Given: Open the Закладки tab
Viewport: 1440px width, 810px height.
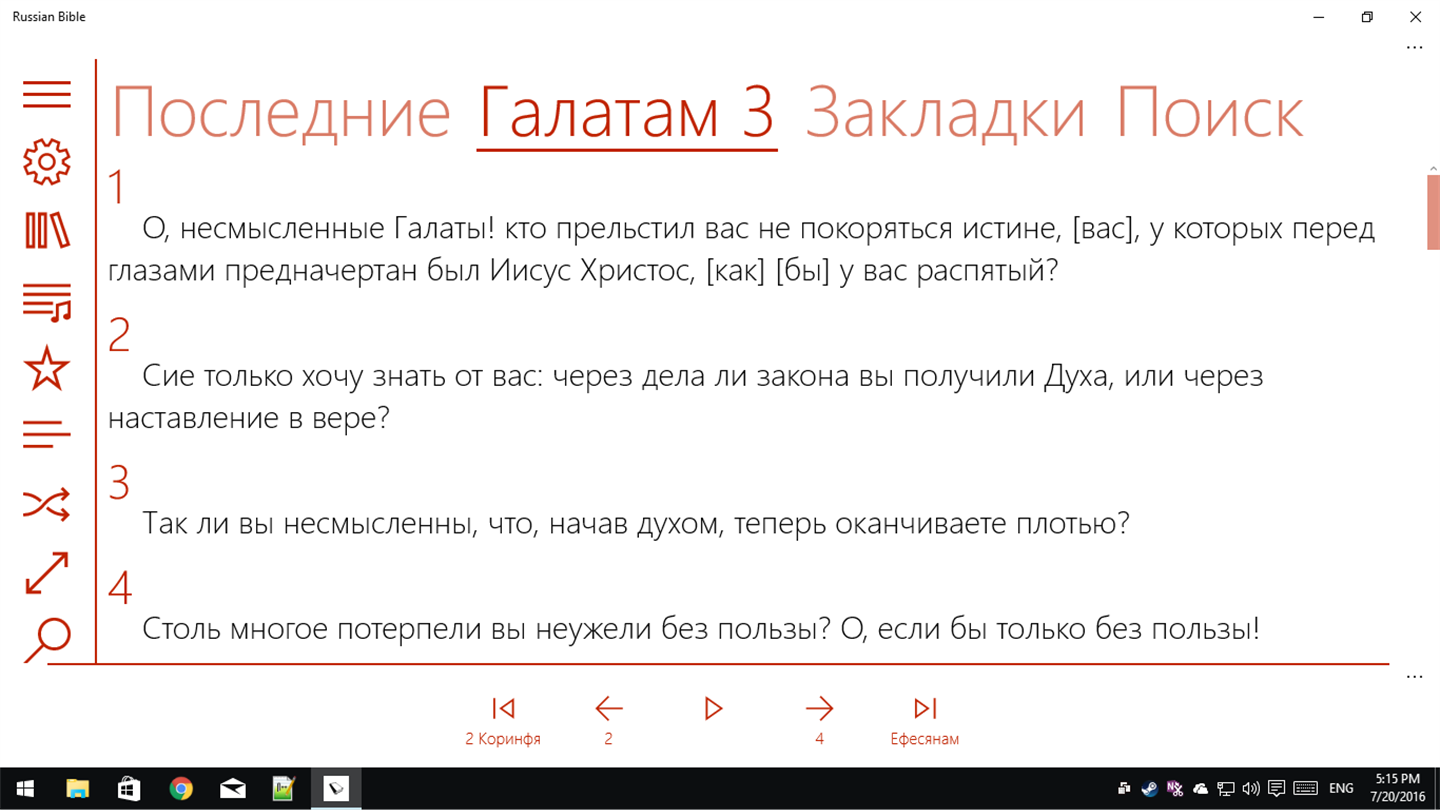Looking at the screenshot, I should click(x=945, y=113).
